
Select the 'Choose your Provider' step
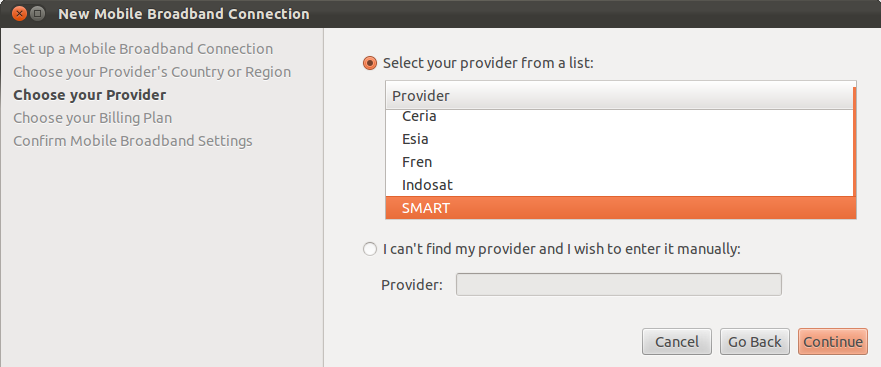point(90,95)
